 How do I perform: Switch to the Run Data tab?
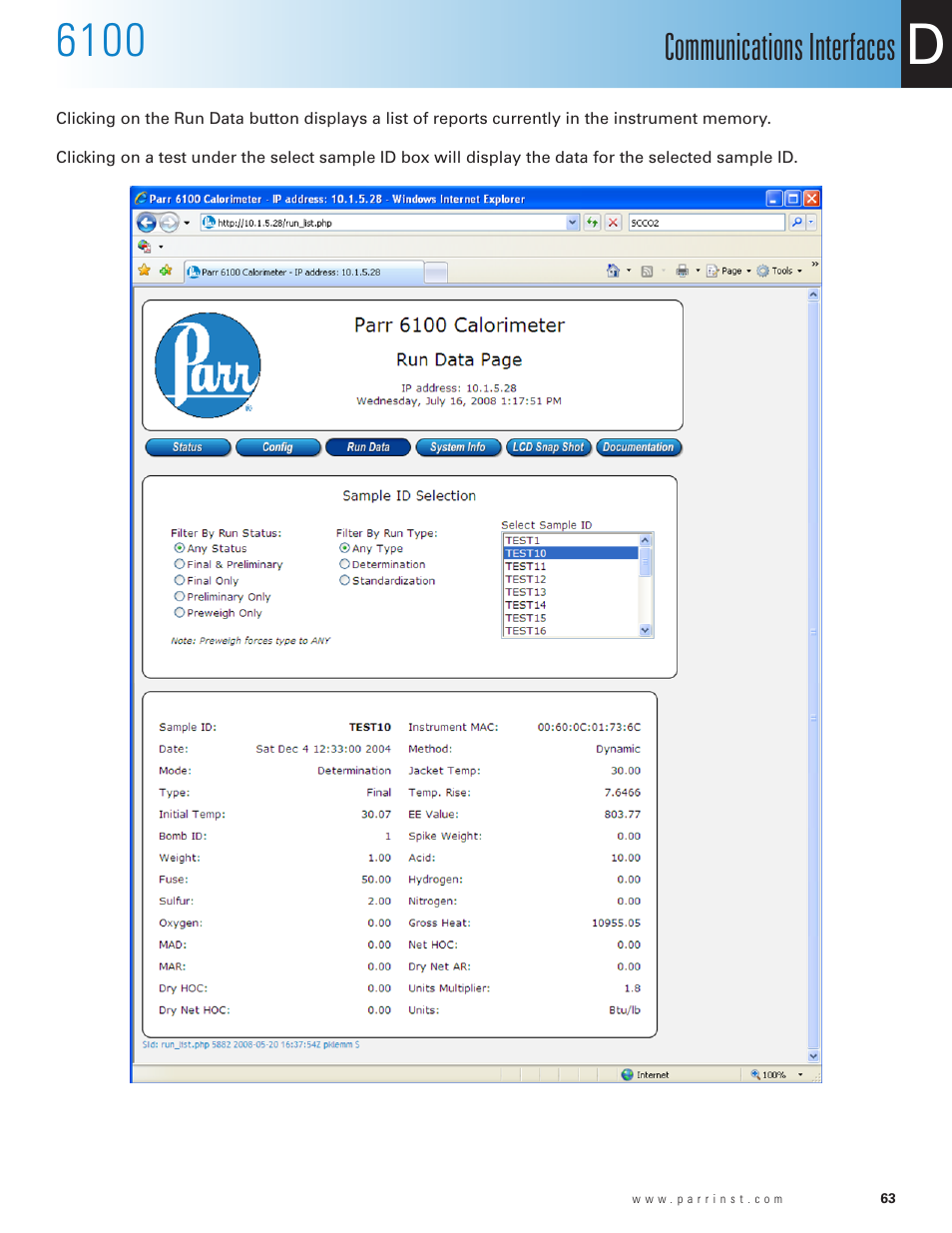pos(368,447)
